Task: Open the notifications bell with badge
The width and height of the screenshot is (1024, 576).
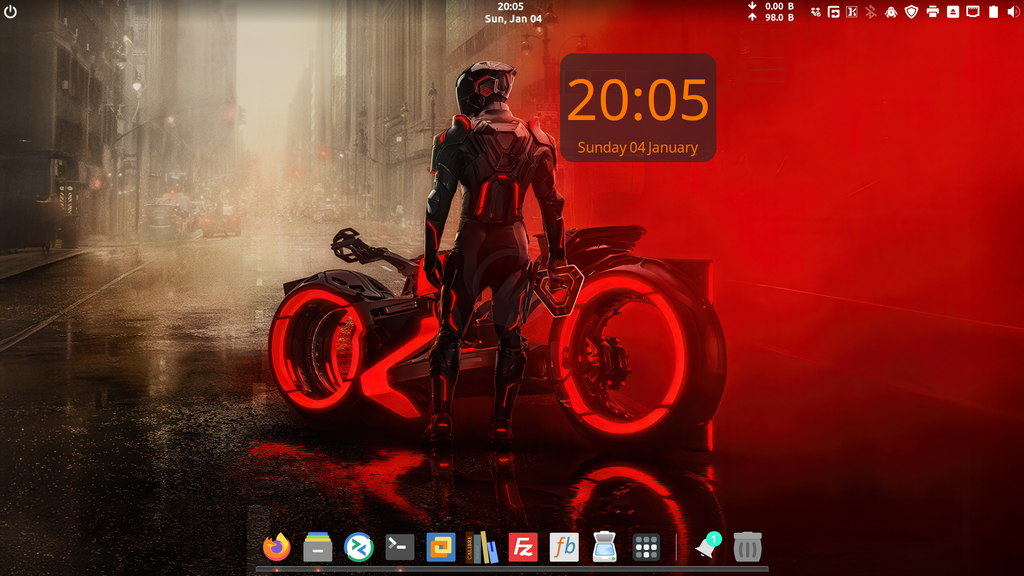Action: click(707, 546)
